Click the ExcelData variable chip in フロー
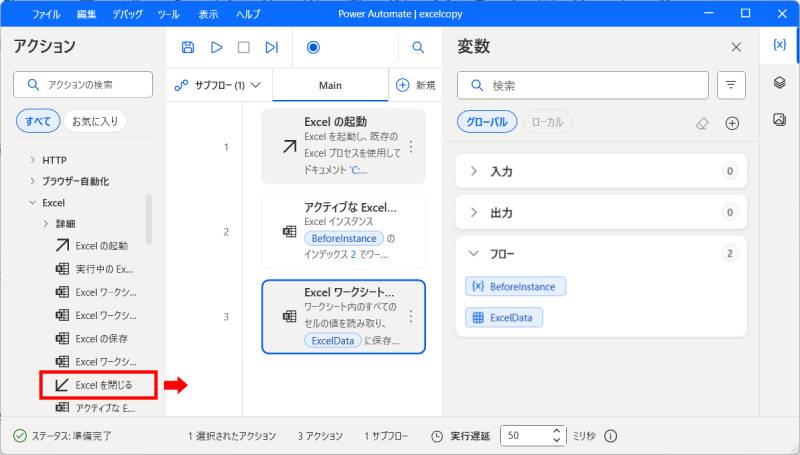The image size is (800, 455). pos(504,318)
